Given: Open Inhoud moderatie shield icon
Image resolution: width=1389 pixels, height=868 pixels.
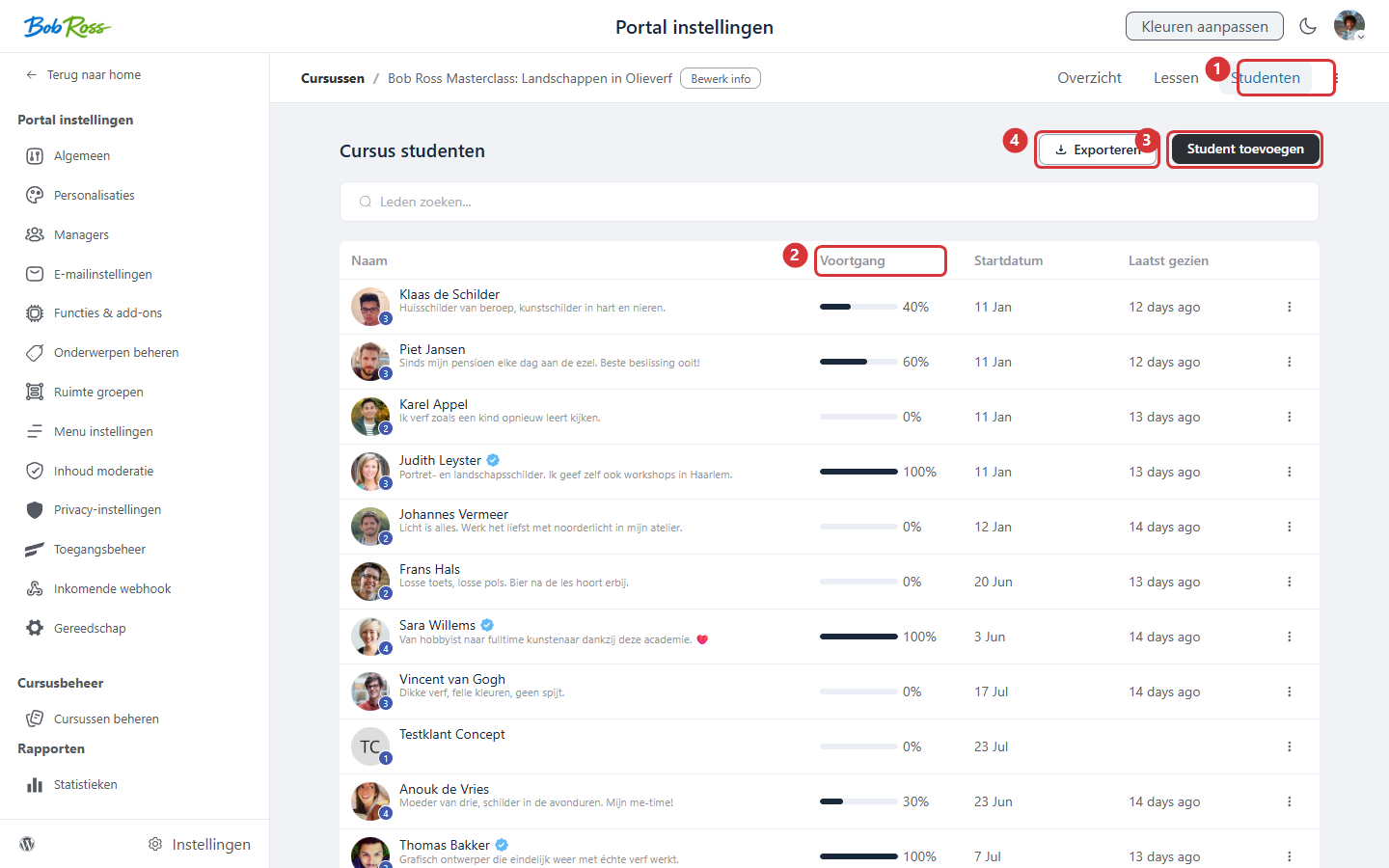Looking at the screenshot, I should coord(35,471).
